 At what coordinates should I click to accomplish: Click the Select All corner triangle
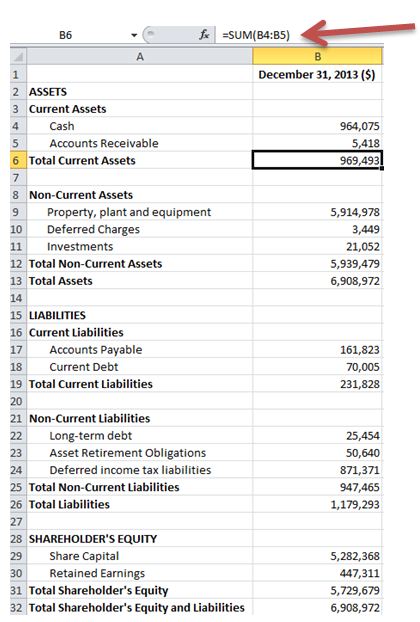click(18, 56)
